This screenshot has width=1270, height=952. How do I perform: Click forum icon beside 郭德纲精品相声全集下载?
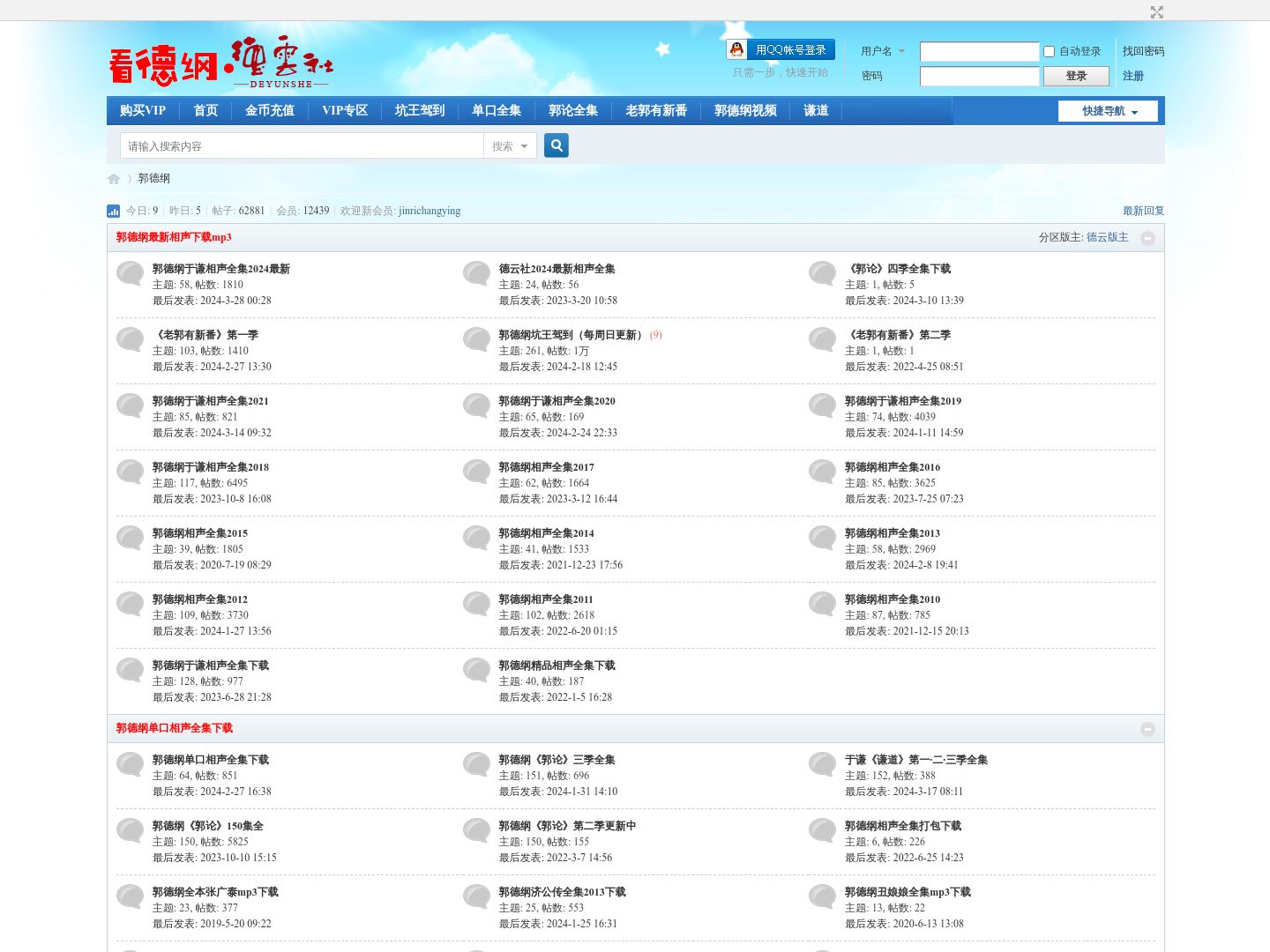coord(477,670)
